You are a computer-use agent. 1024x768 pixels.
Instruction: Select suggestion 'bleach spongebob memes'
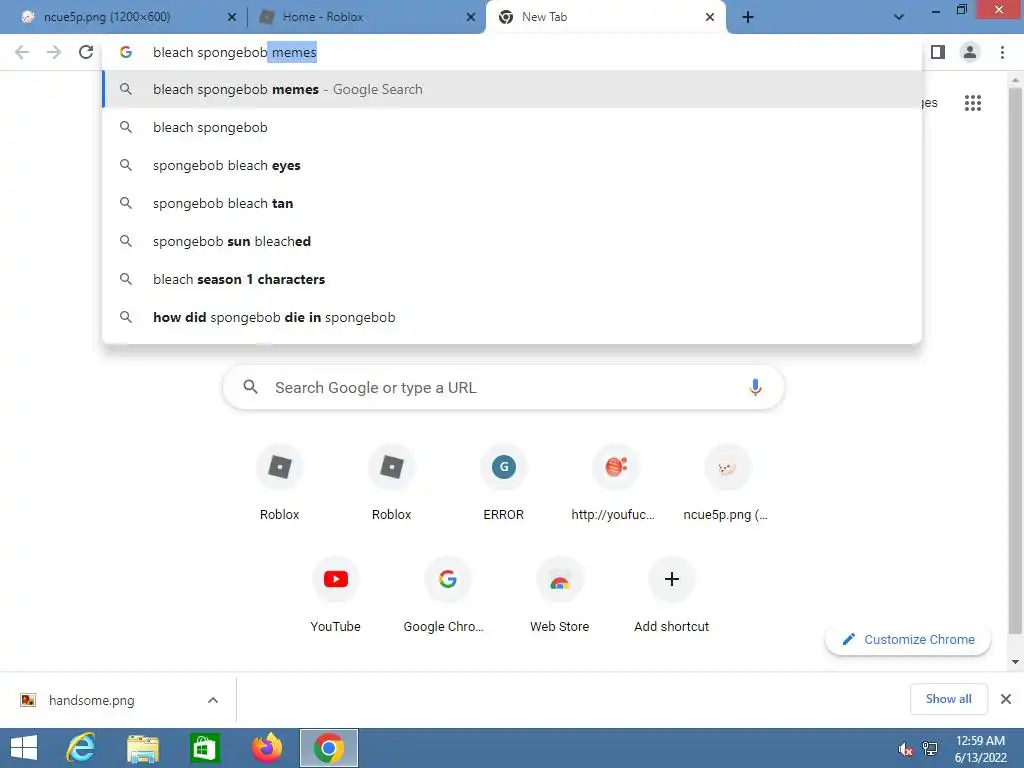click(x=512, y=89)
